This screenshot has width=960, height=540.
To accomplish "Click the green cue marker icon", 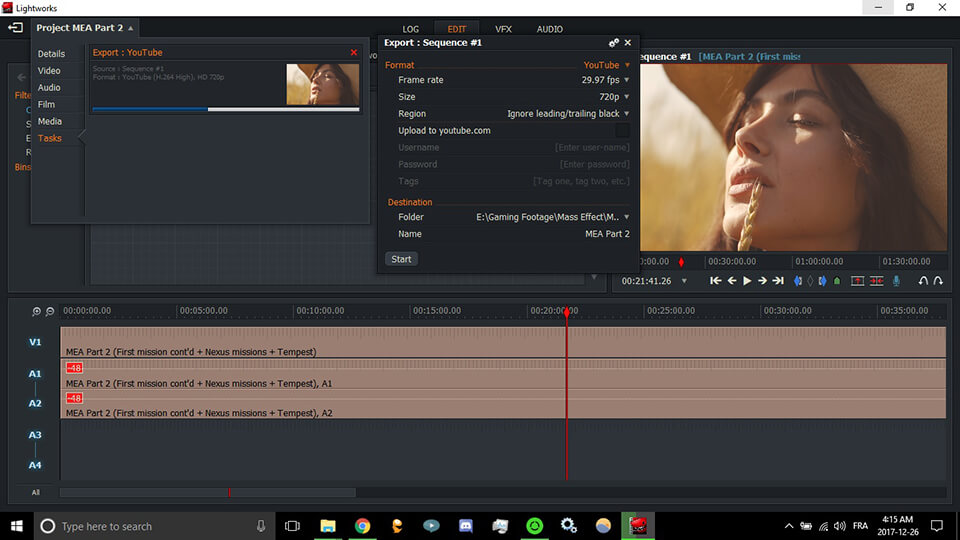I will point(837,280).
